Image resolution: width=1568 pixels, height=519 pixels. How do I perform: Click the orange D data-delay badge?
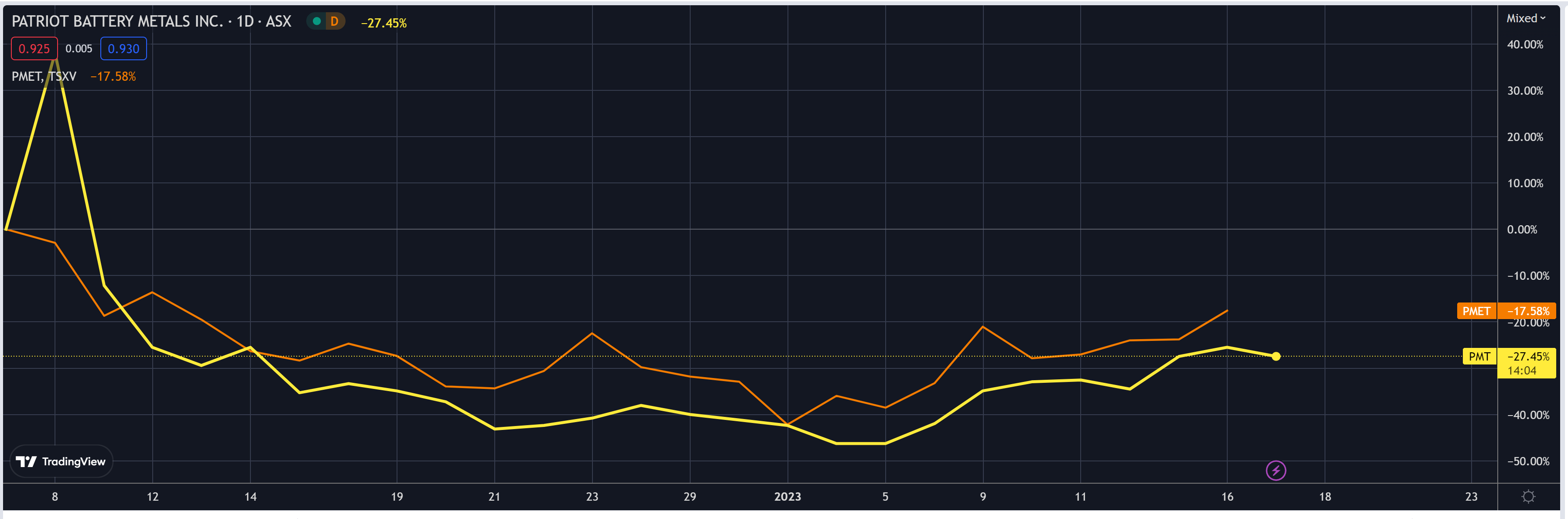click(334, 21)
